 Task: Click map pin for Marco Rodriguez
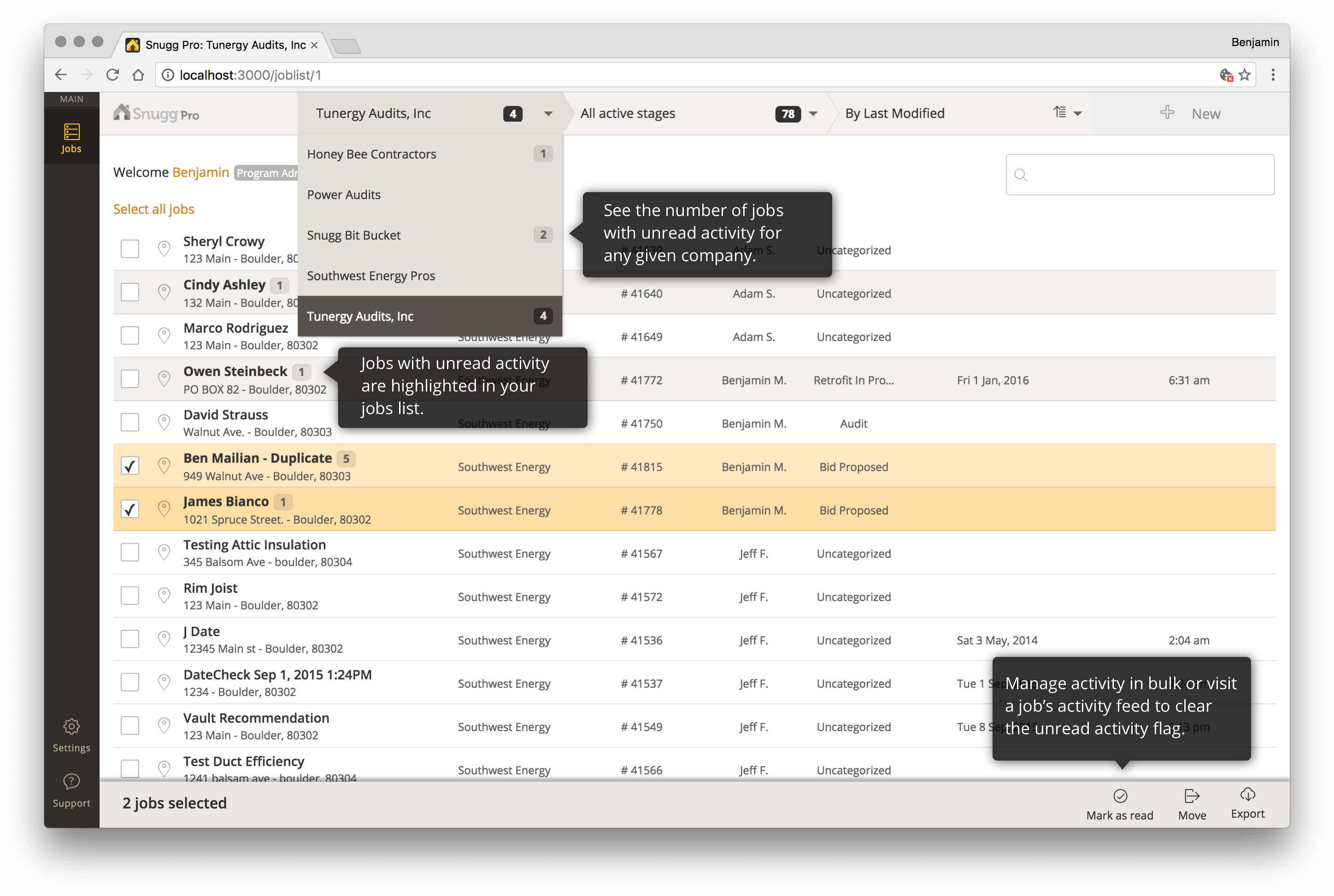click(164, 335)
